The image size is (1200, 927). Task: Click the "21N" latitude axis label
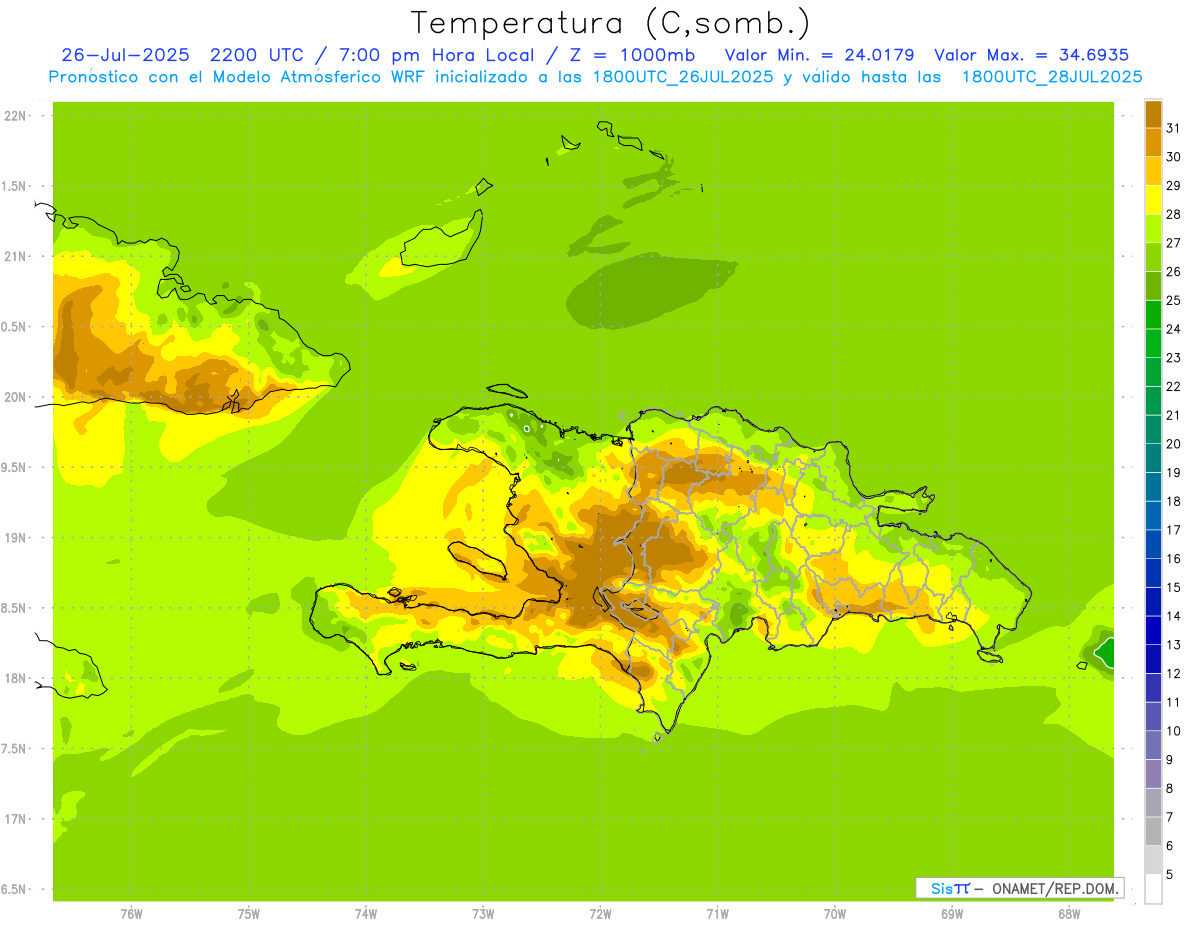click(15, 257)
